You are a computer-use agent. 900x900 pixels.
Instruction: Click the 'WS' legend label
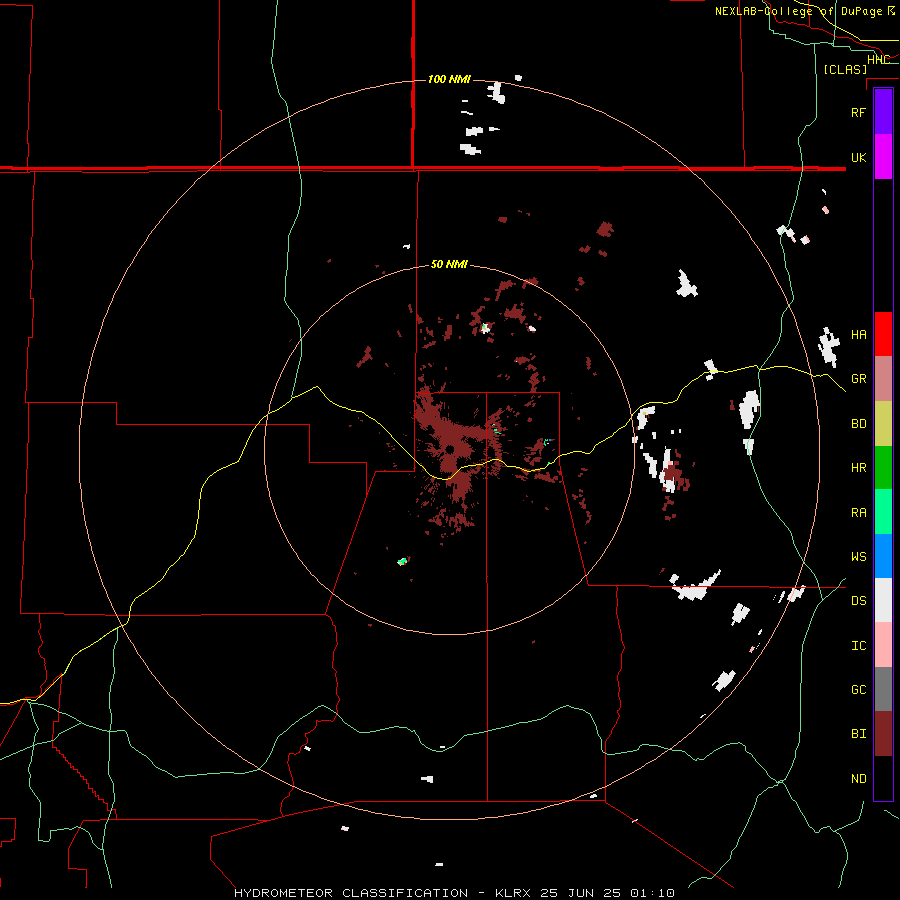(858, 556)
